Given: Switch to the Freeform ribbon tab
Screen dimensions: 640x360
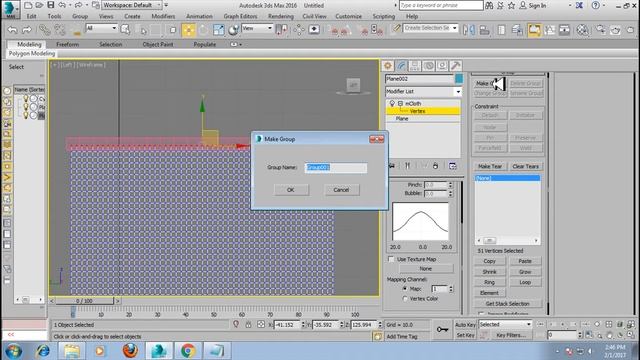Looking at the screenshot, I should point(67,44).
